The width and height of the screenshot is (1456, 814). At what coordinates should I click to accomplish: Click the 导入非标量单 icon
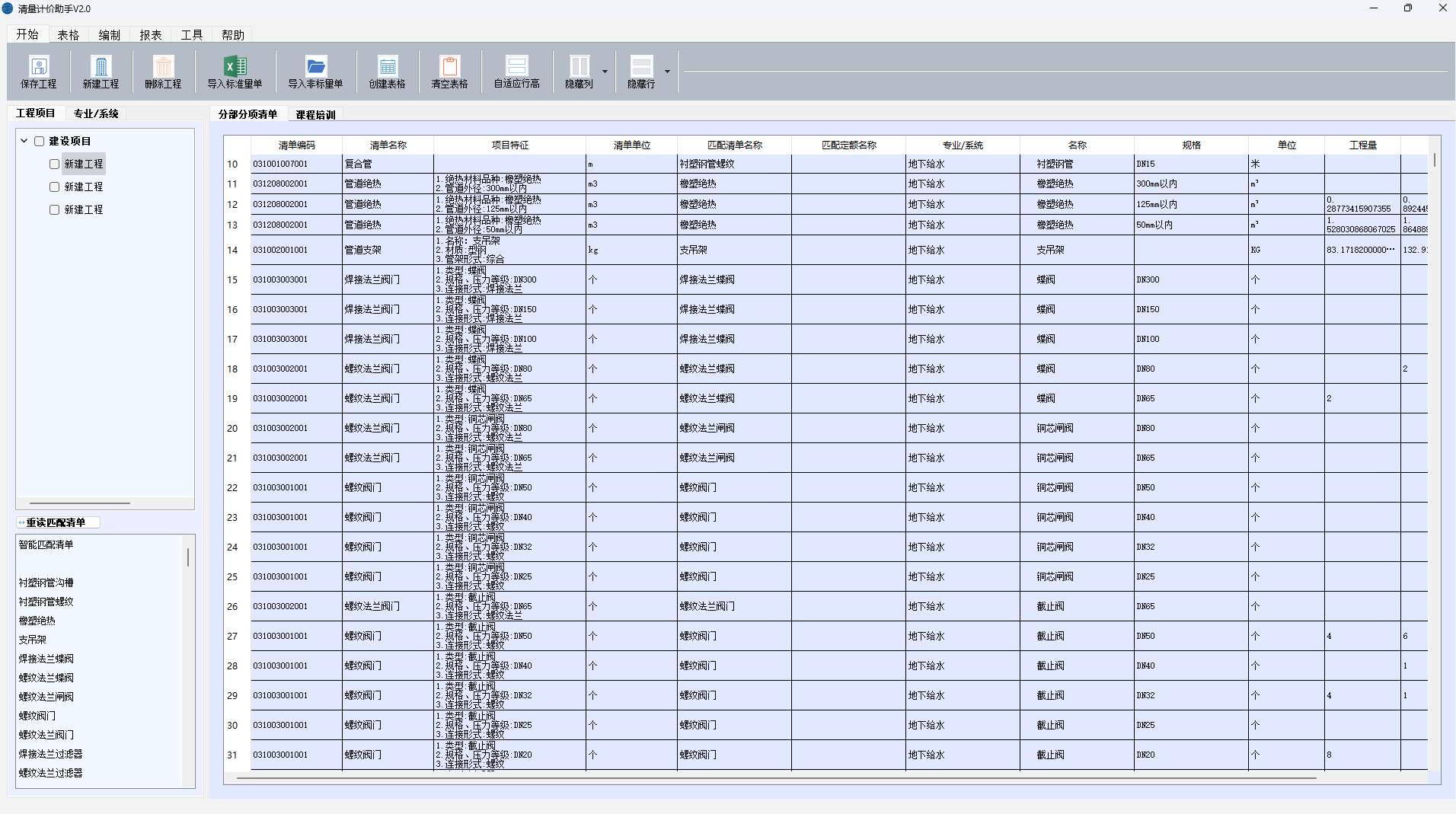pos(315,71)
